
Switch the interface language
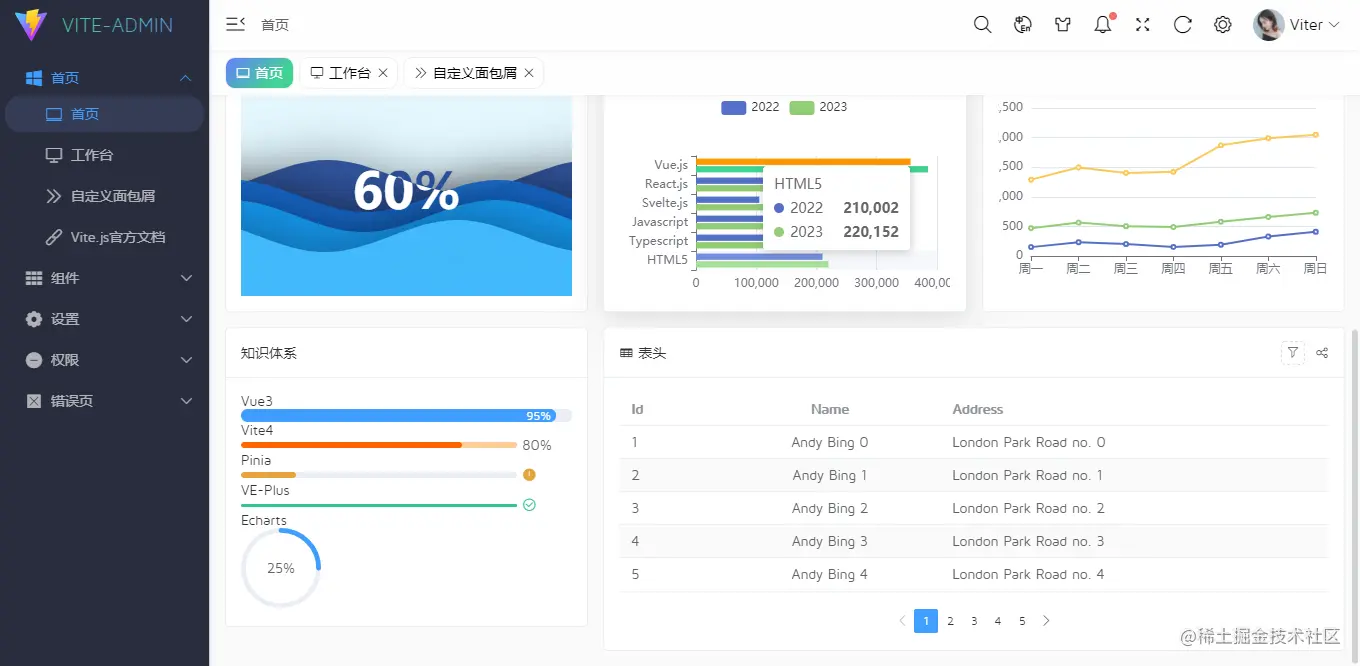(x=1022, y=24)
